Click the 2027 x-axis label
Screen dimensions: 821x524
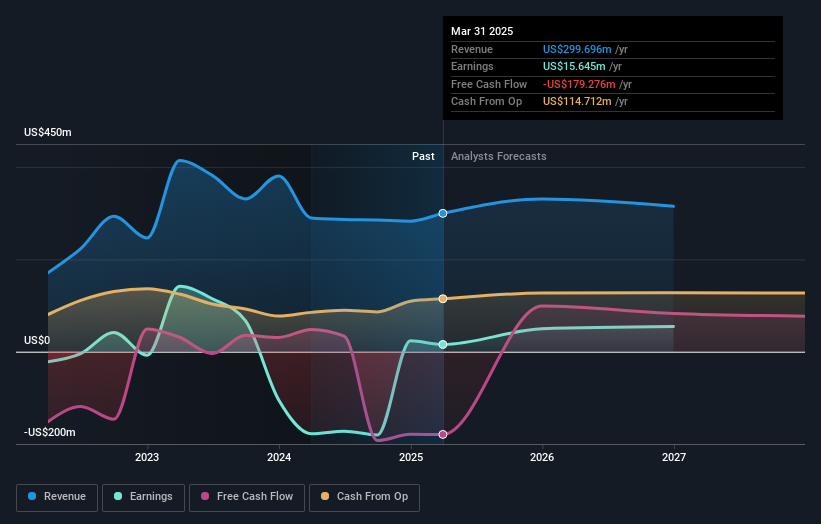click(674, 458)
